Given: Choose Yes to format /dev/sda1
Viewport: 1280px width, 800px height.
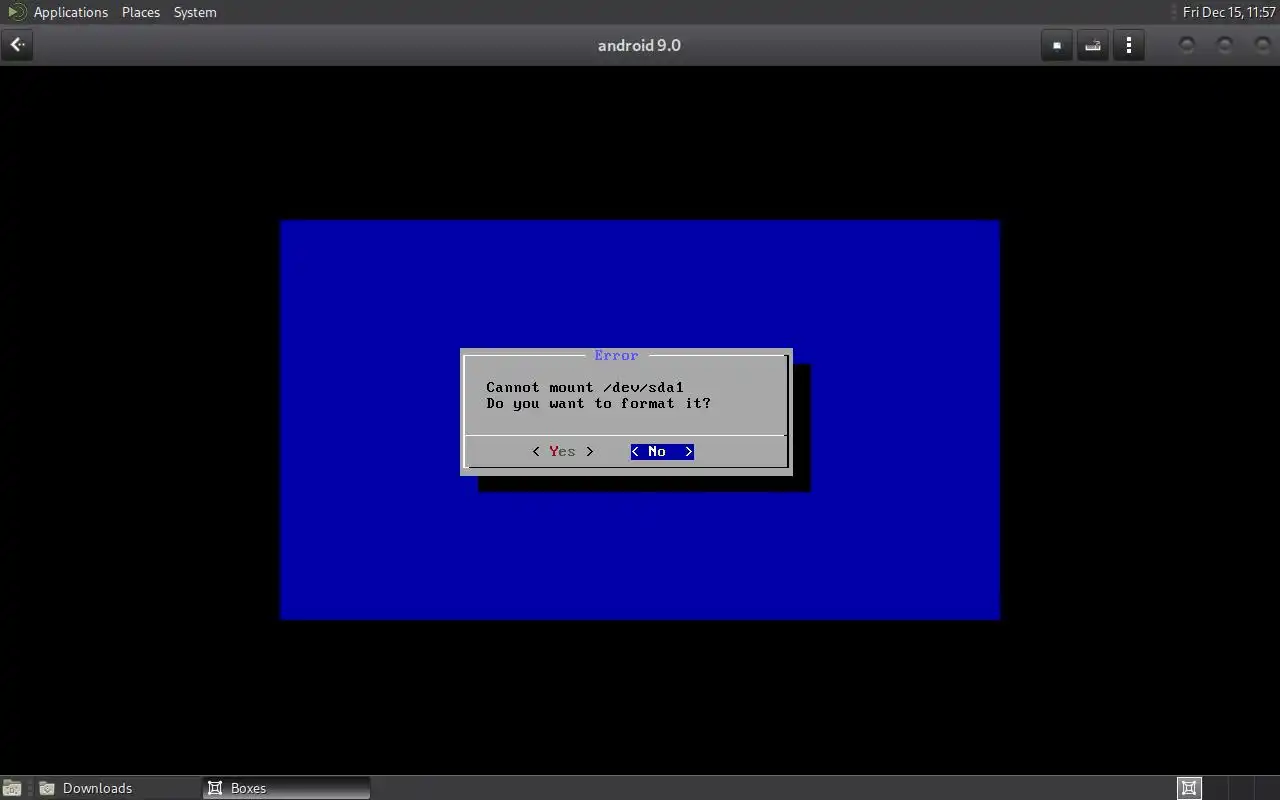Looking at the screenshot, I should pyautogui.click(x=562, y=452).
